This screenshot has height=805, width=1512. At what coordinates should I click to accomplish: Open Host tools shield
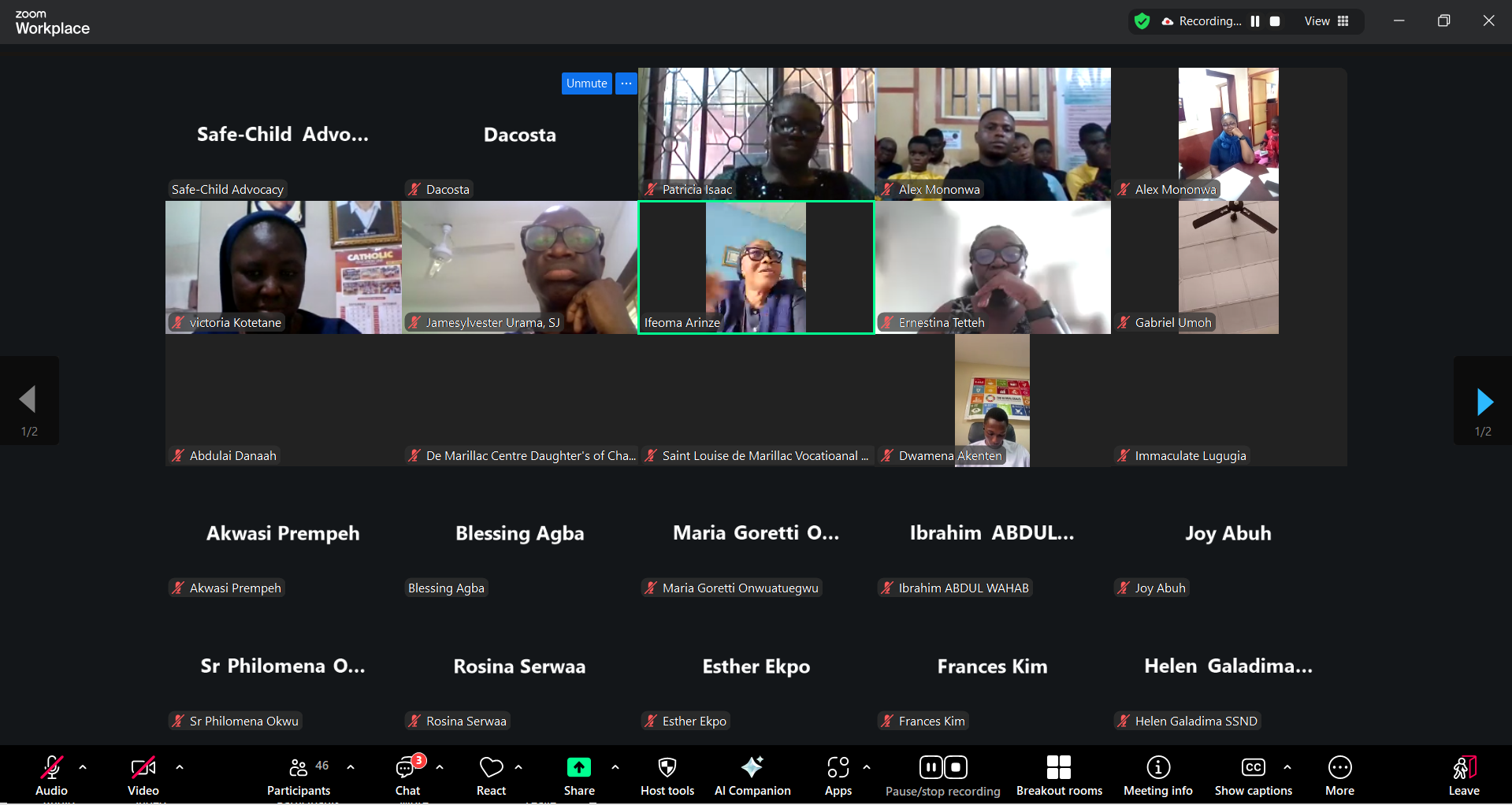click(667, 775)
